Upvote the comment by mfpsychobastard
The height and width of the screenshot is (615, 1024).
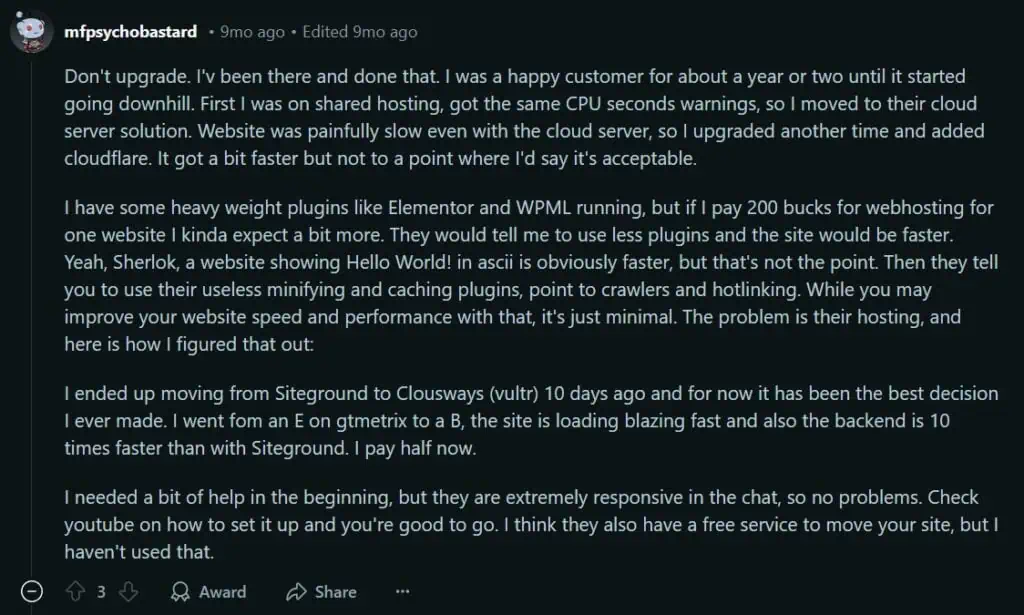click(x=75, y=592)
